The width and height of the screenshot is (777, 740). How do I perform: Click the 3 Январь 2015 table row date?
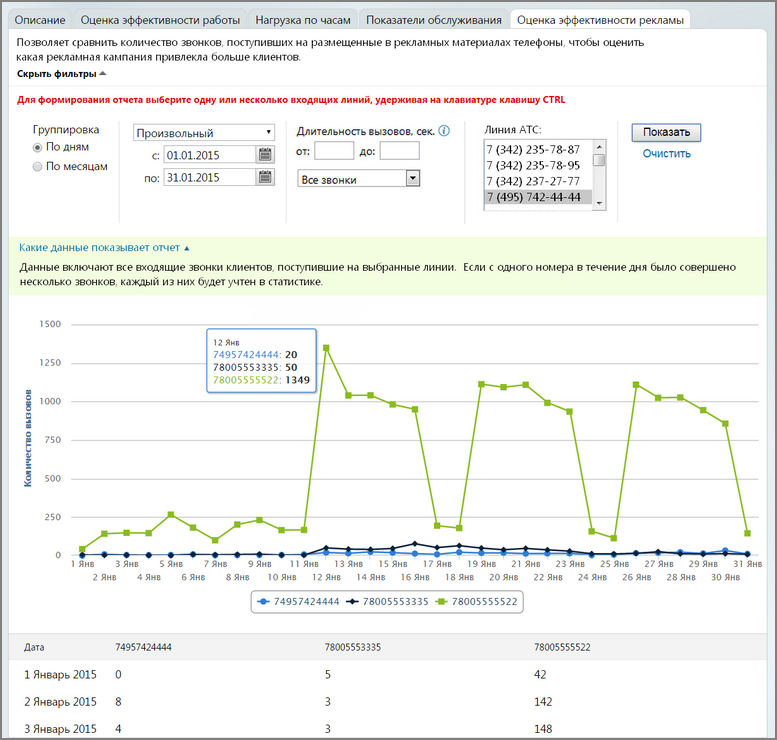[60, 729]
